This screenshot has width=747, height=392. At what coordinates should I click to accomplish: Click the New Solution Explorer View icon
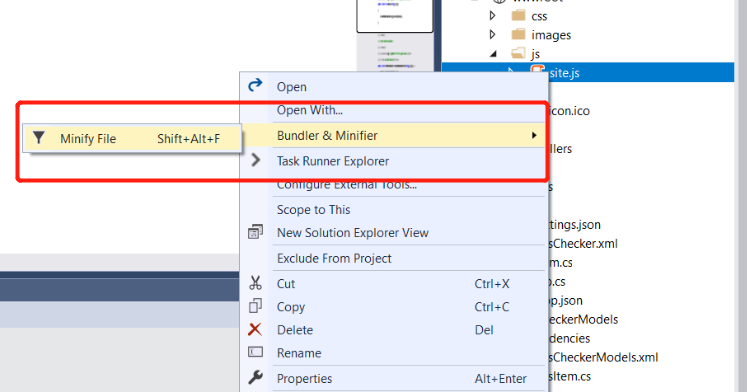pos(255,232)
